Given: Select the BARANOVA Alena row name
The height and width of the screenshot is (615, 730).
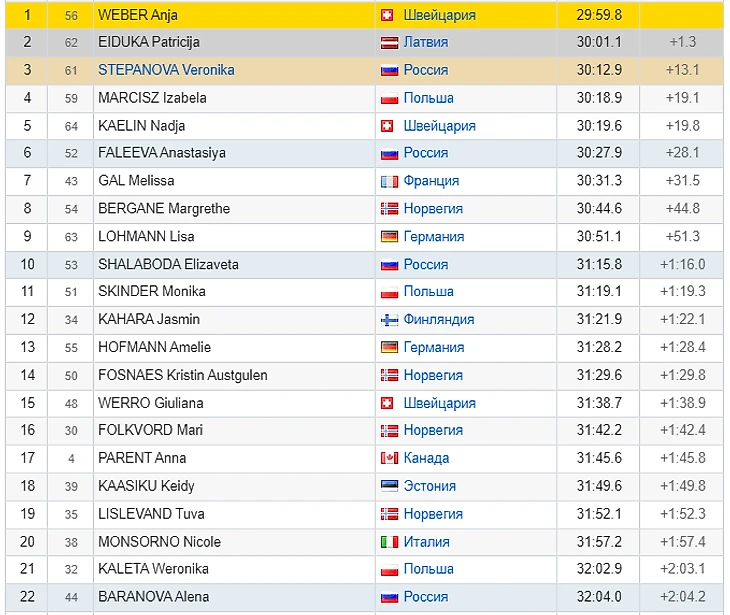Looking at the screenshot, I should click(x=153, y=597).
